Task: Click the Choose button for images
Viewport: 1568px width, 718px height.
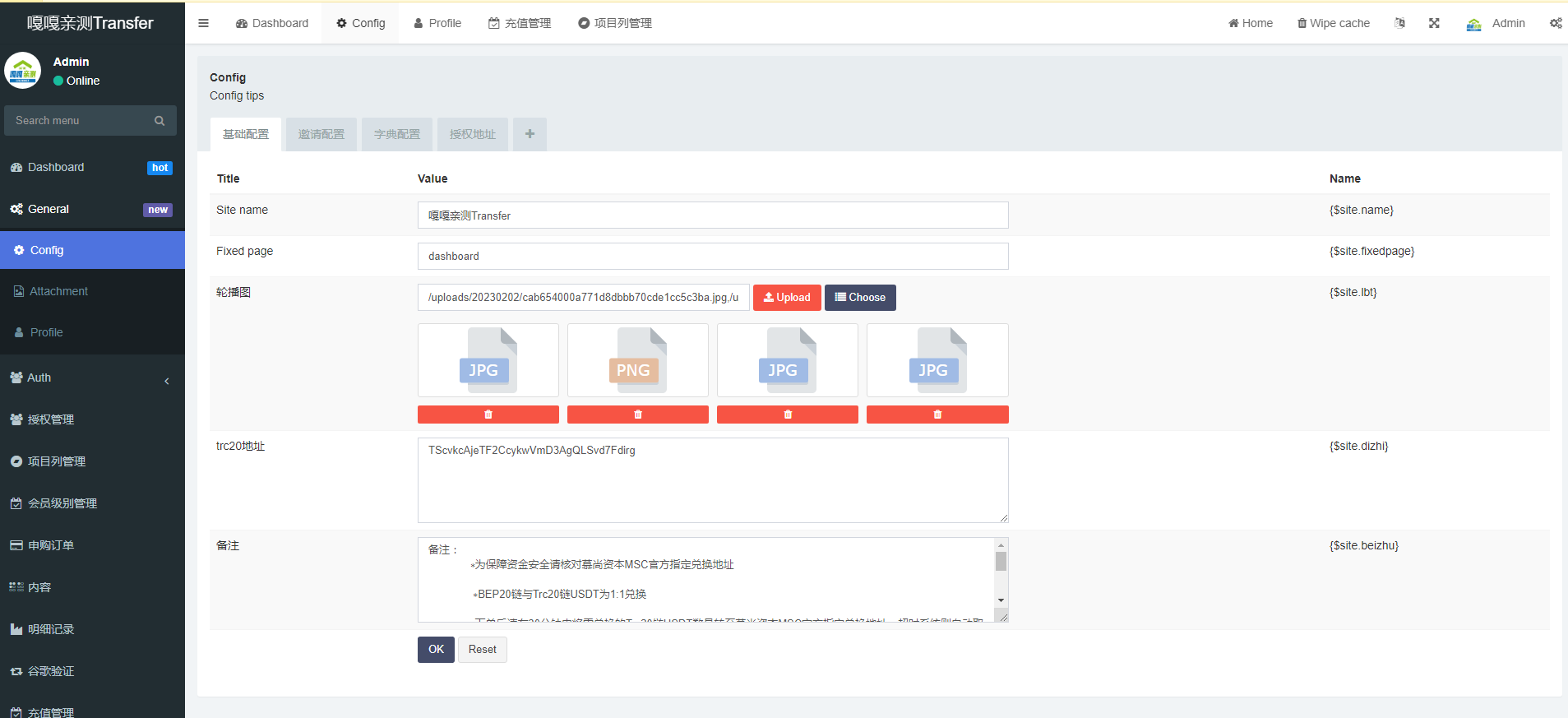Action: [860, 298]
